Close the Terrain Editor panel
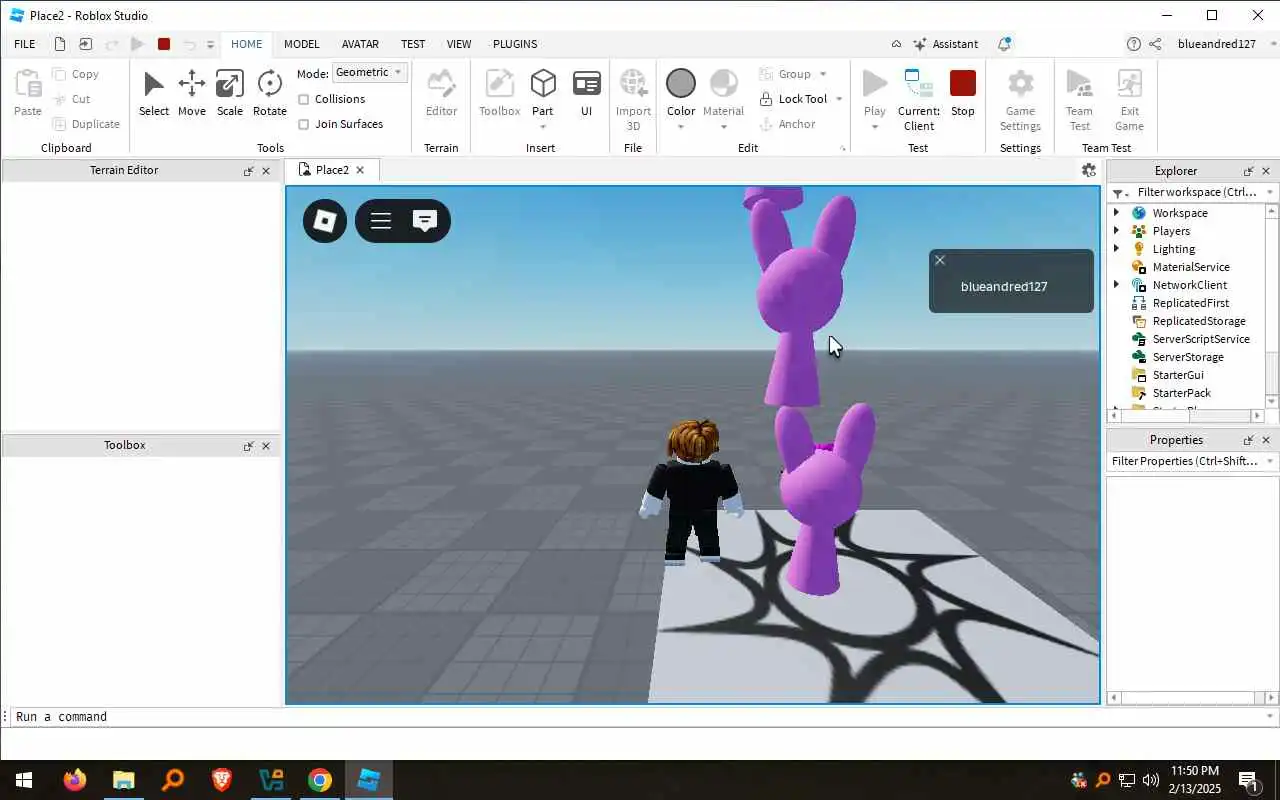The width and height of the screenshot is (1280, 800). [x=266, y=171]
